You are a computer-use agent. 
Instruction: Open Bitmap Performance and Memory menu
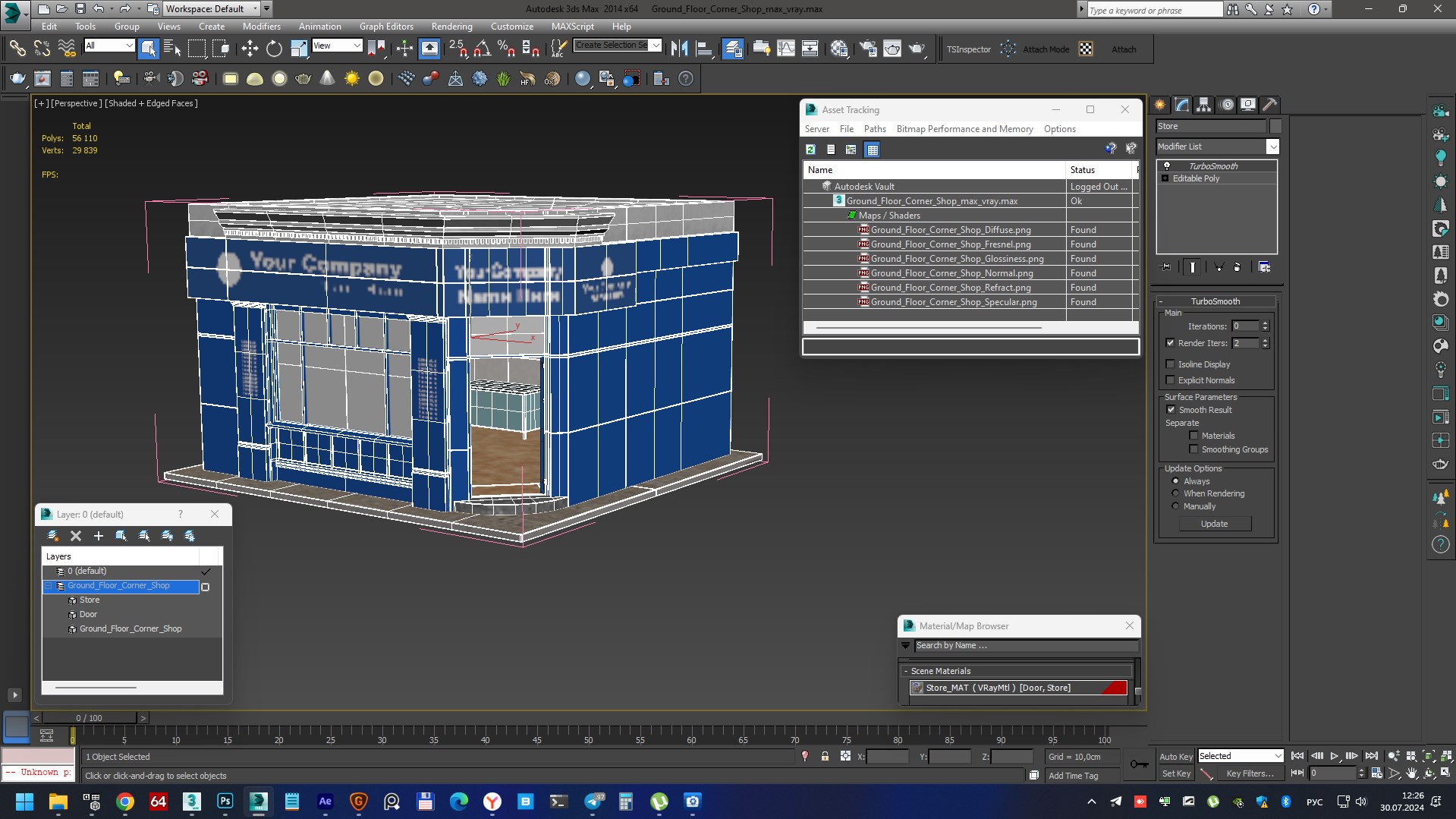pos(964,129)
